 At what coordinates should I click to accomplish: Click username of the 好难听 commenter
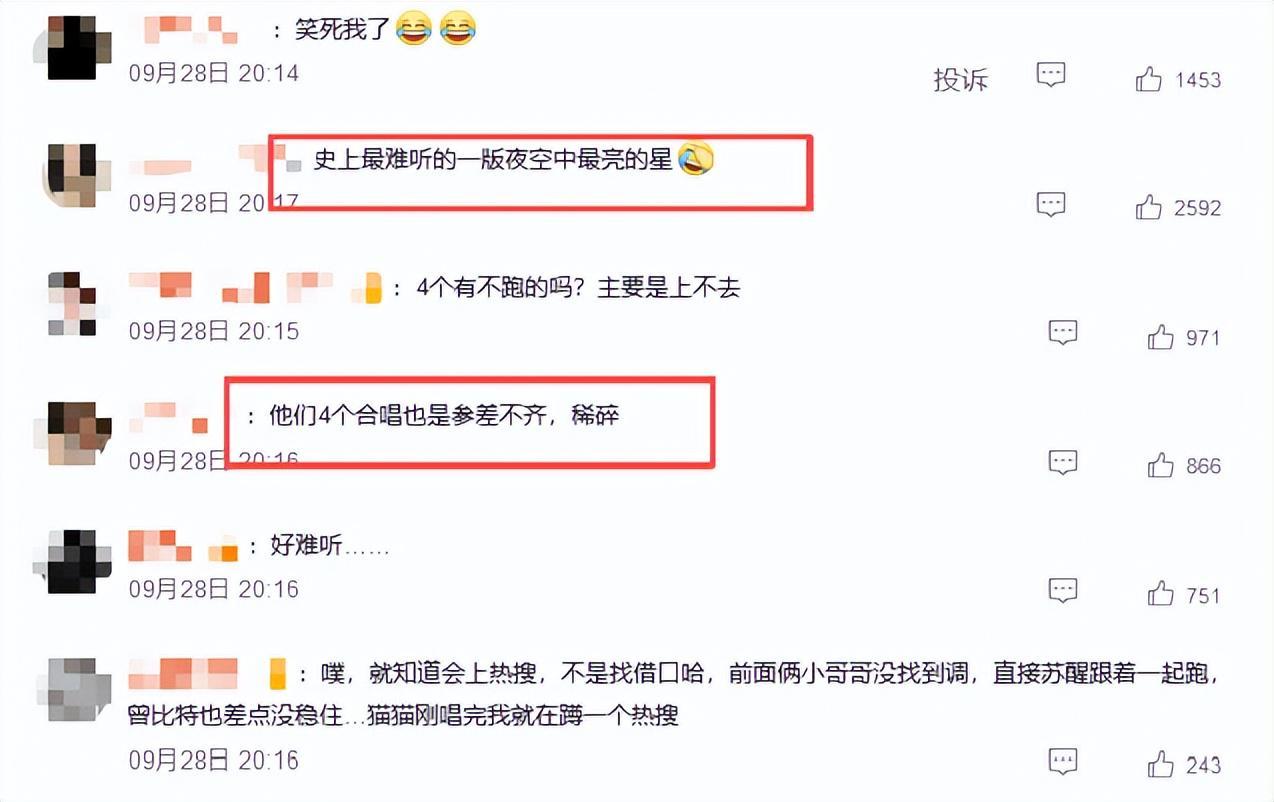pos(184,547)
